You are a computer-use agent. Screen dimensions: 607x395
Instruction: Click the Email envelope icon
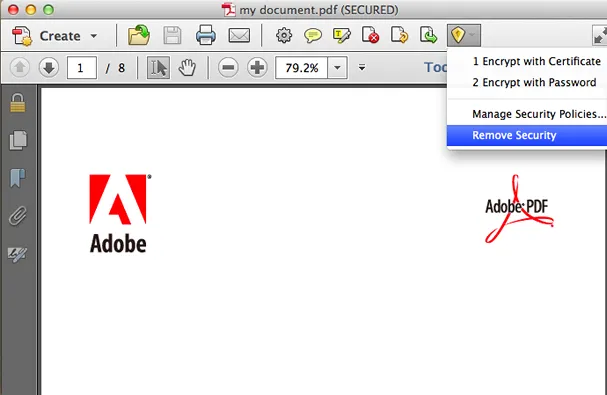239,36
